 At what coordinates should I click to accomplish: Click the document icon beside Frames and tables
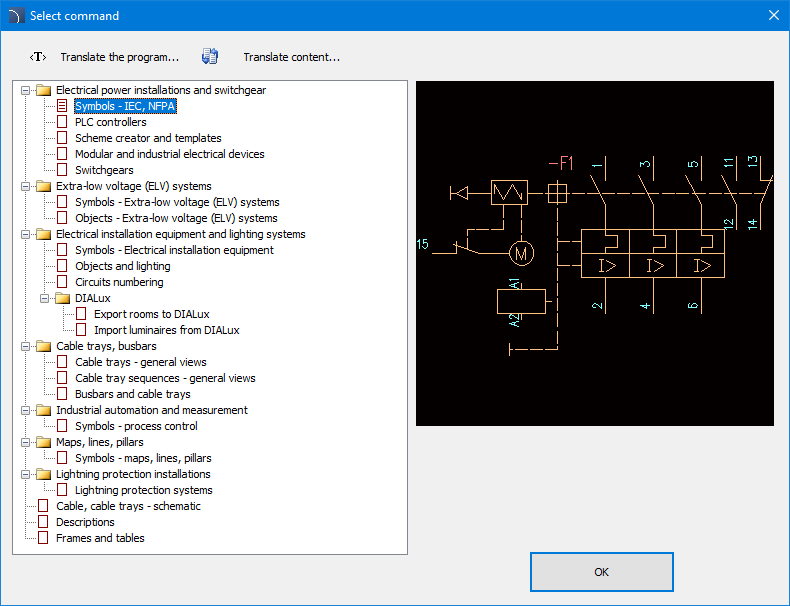(43, 538)
